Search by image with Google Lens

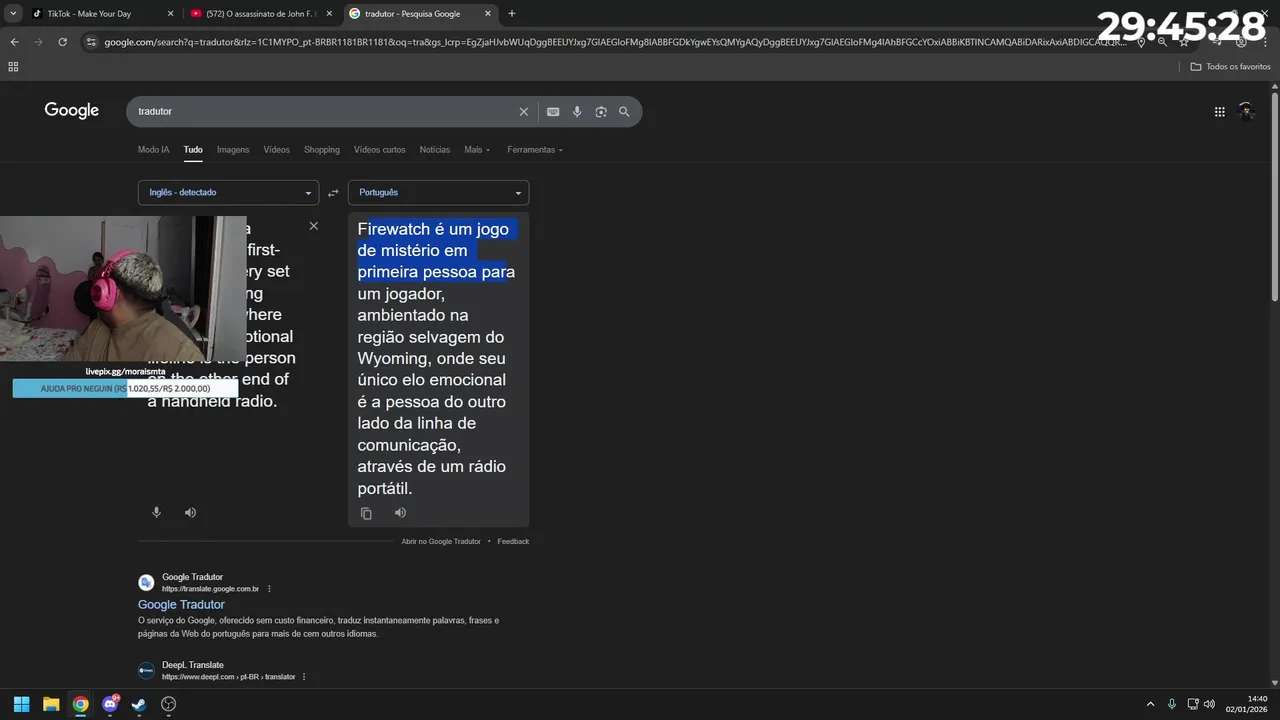click(x=601, y=112)
